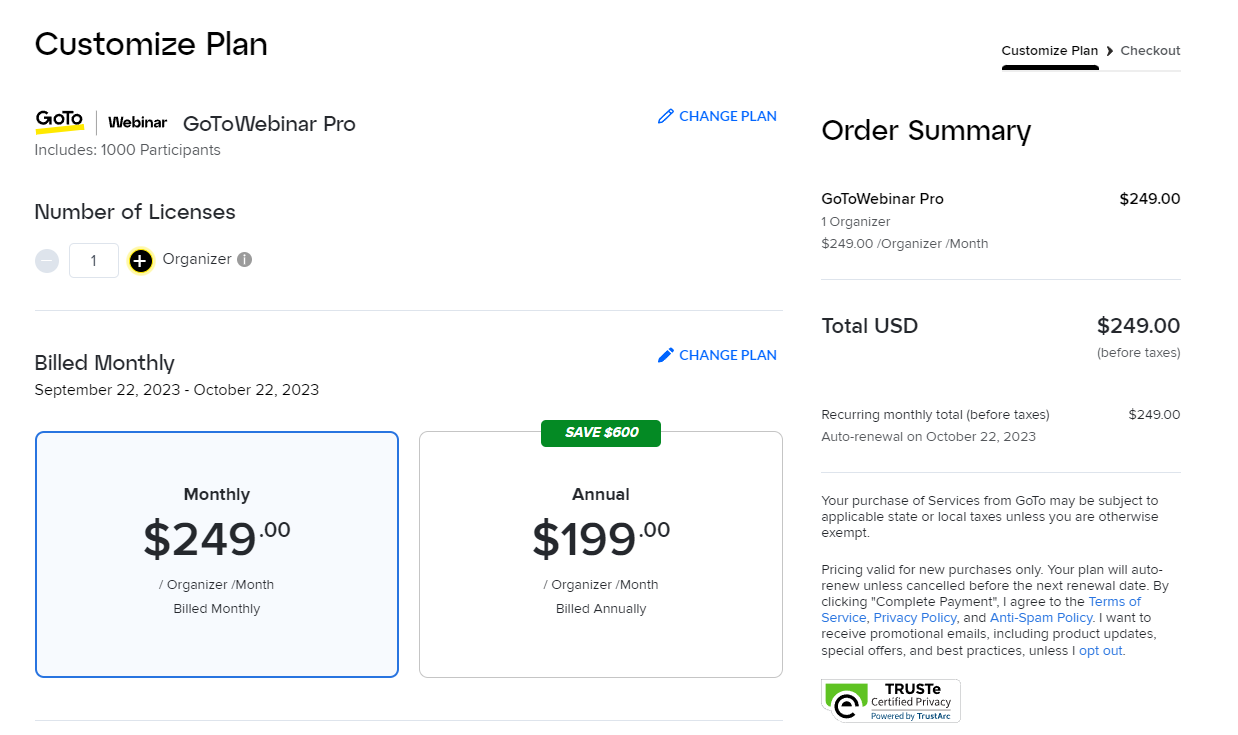Click the Webinar product logo

pos(137,122)
